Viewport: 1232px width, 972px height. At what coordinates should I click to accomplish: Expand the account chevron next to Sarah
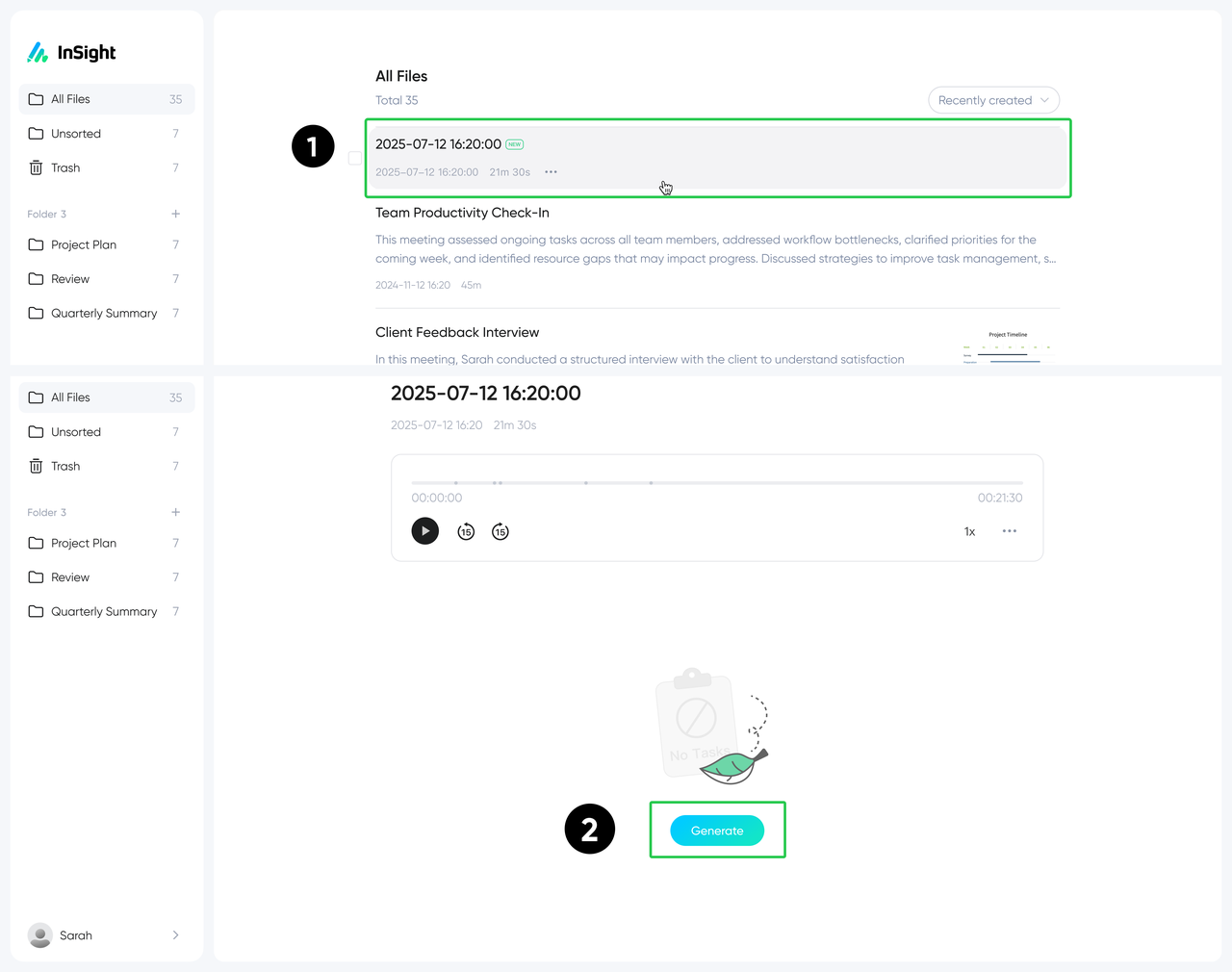pos(175,935)
